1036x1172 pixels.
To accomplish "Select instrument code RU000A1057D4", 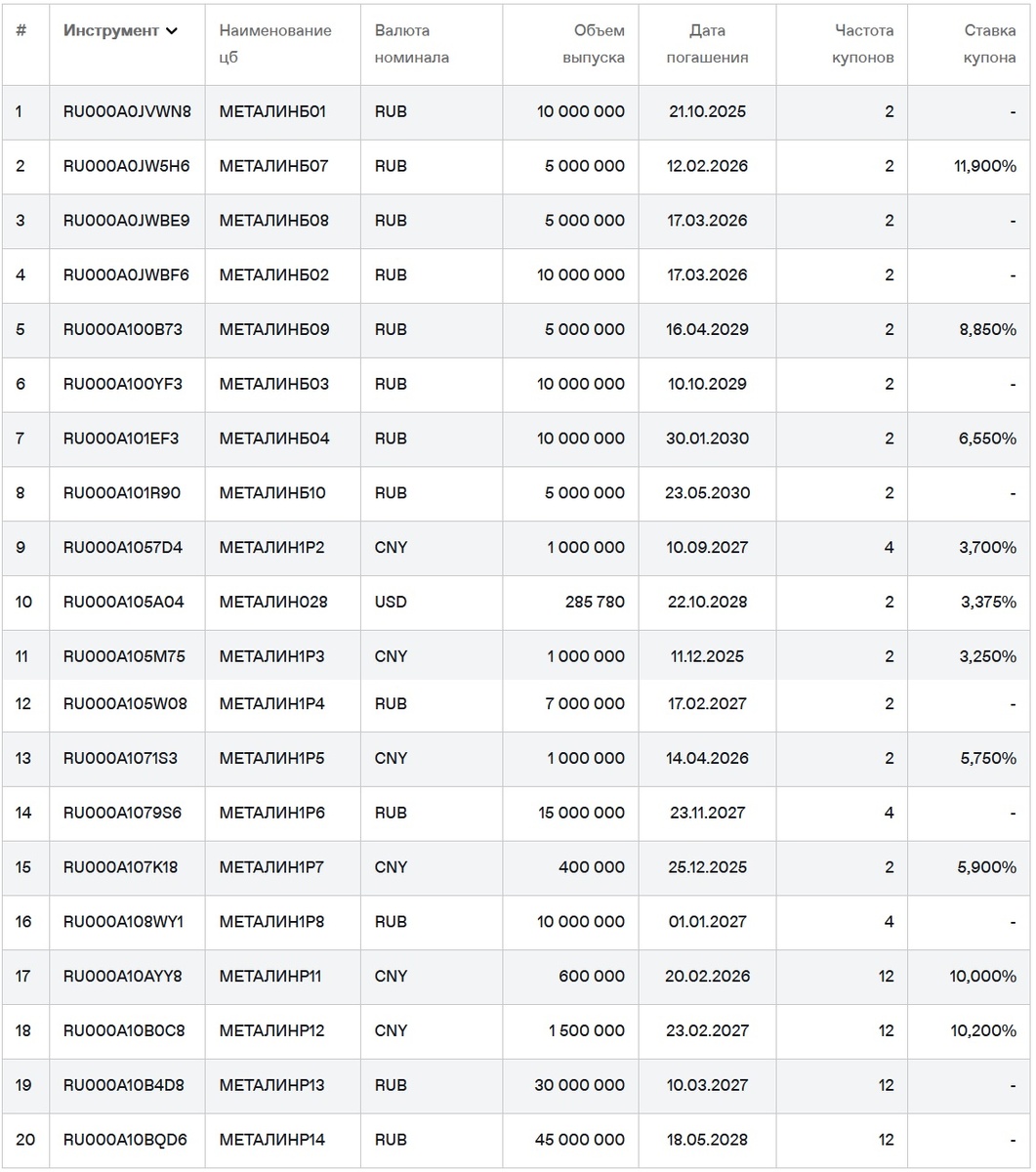I will point(122,549).
